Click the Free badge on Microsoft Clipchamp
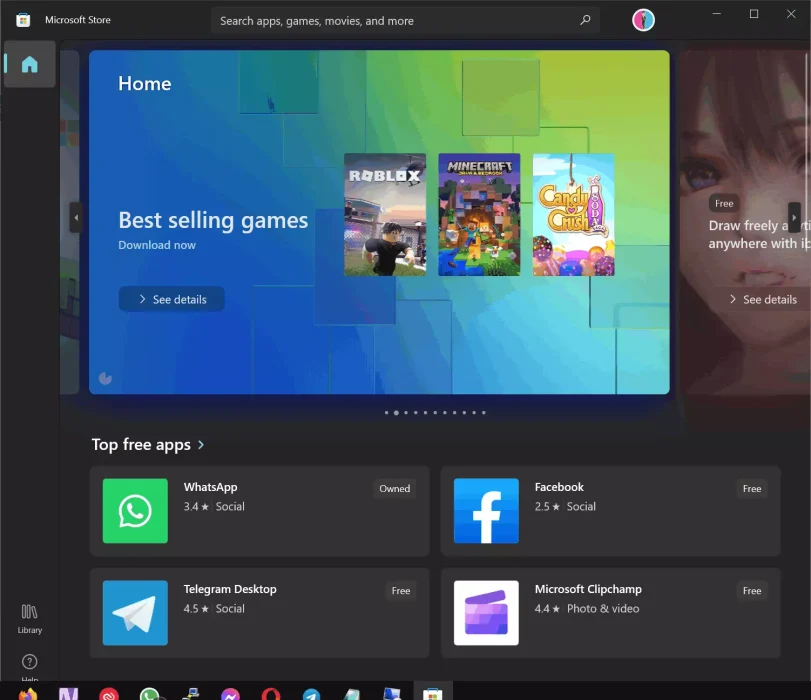Image resolution: width=811 pixels, height=700 pixels. tap(752, 590)
